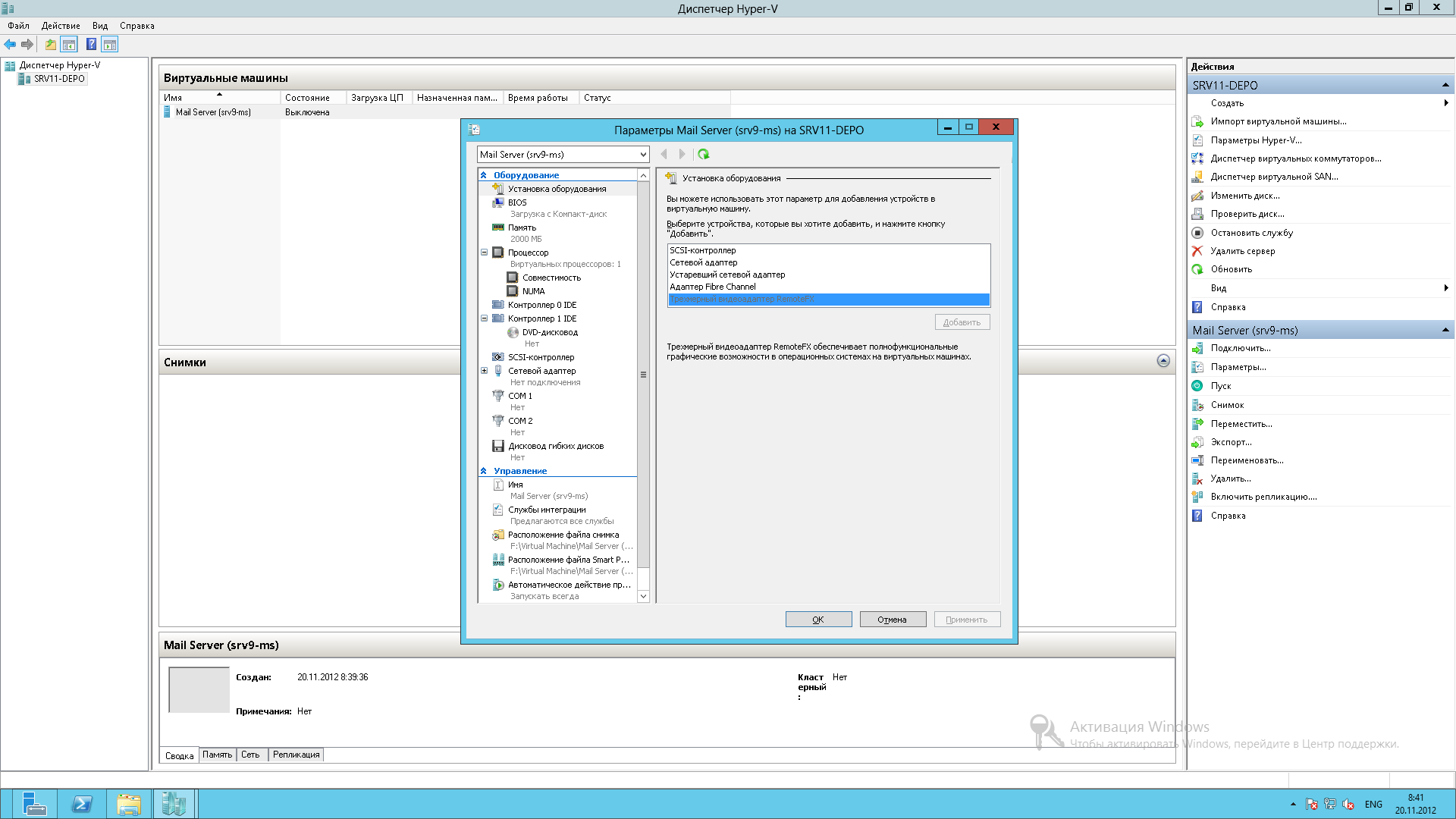1456x819 pixels.
Task: Select Сетевой адаптер in hardware tree
Action: pyautogui.click(x=541, y=371)
